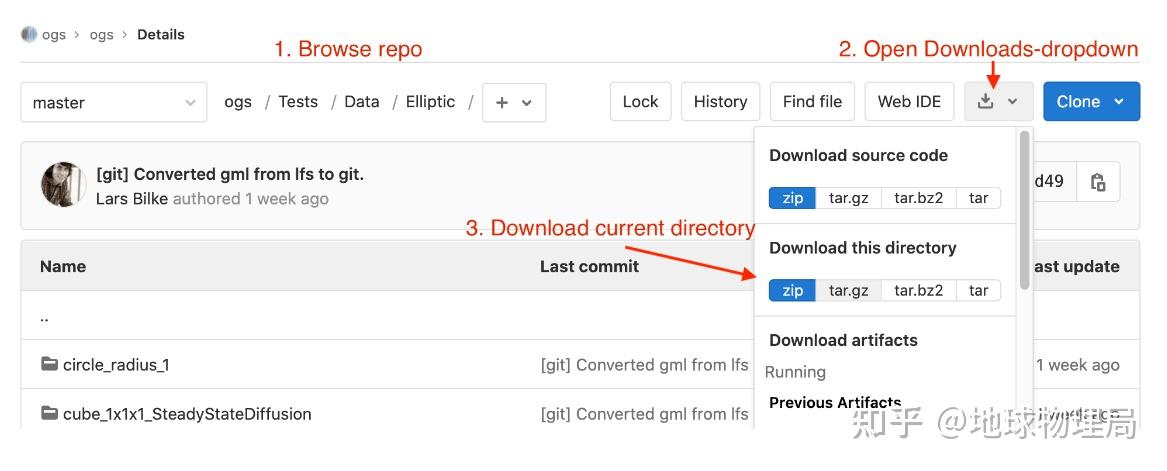Choose tar.bz2 under Download this directory
The height and width of the screenshot is (471, 1167).
918,290
